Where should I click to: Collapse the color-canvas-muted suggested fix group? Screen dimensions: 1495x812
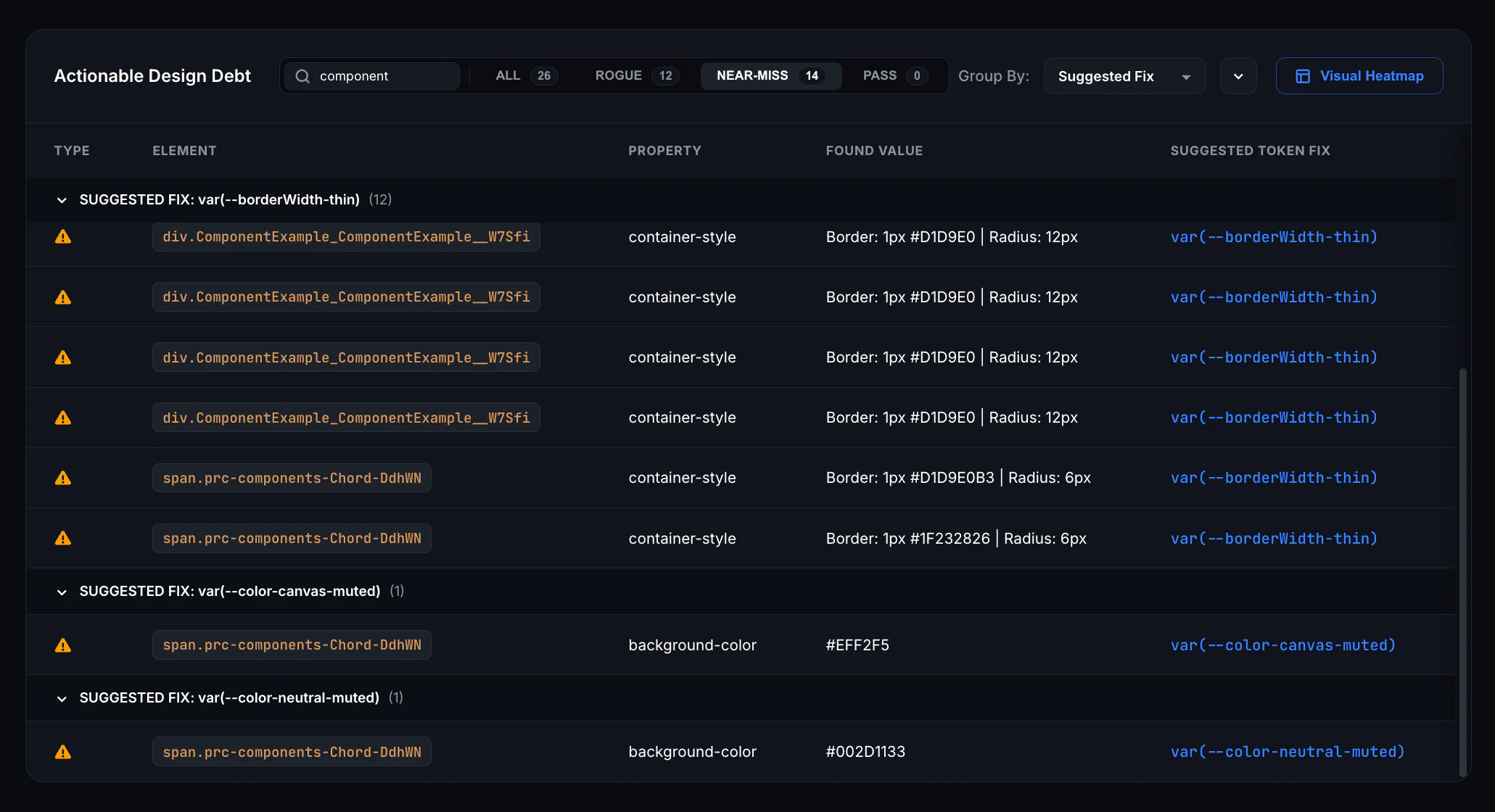coord(62,592)
